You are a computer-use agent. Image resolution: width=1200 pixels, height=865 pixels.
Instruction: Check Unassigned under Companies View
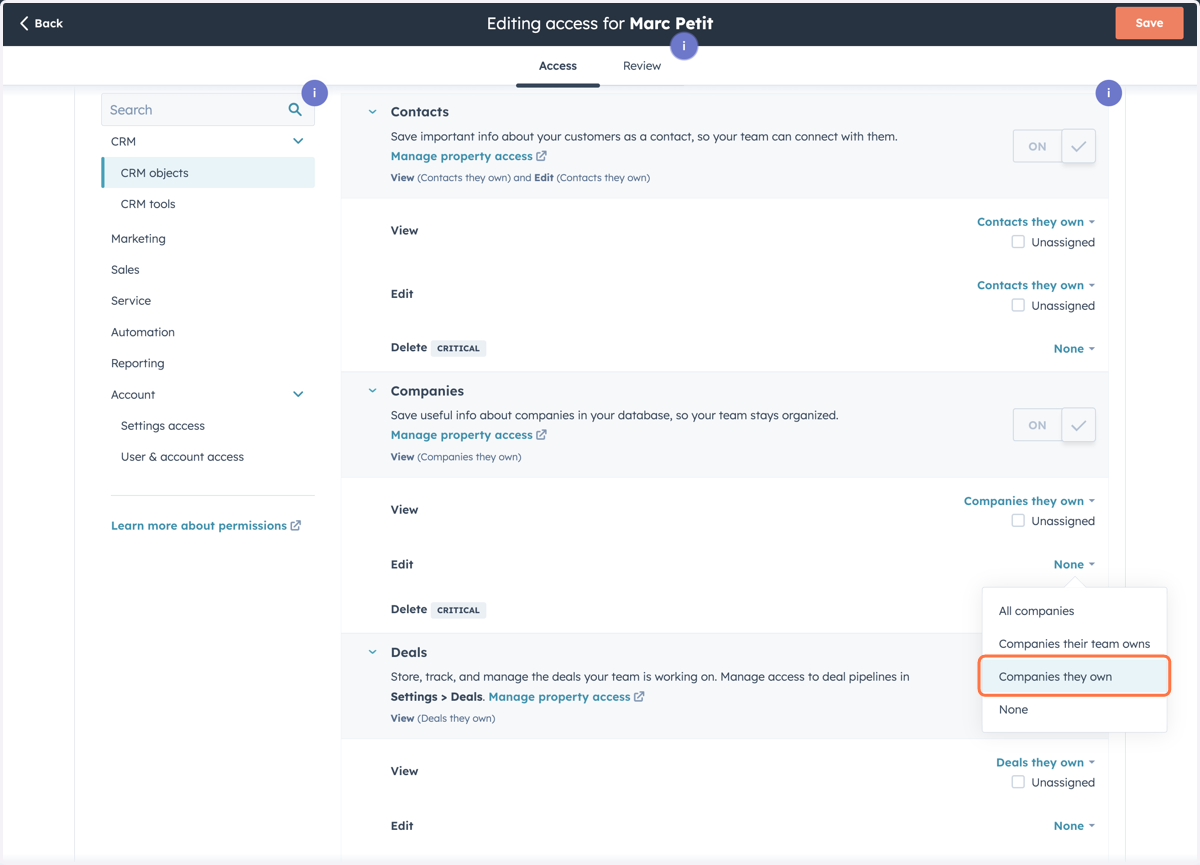[x=1018, y=521]
